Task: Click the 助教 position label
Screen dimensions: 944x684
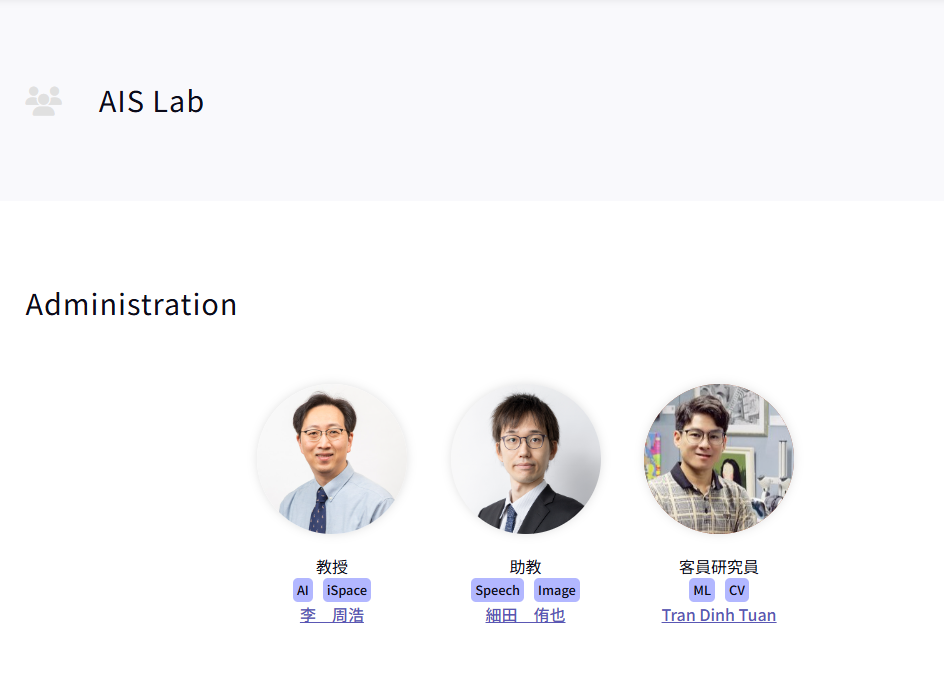Action: pos(526,567)
